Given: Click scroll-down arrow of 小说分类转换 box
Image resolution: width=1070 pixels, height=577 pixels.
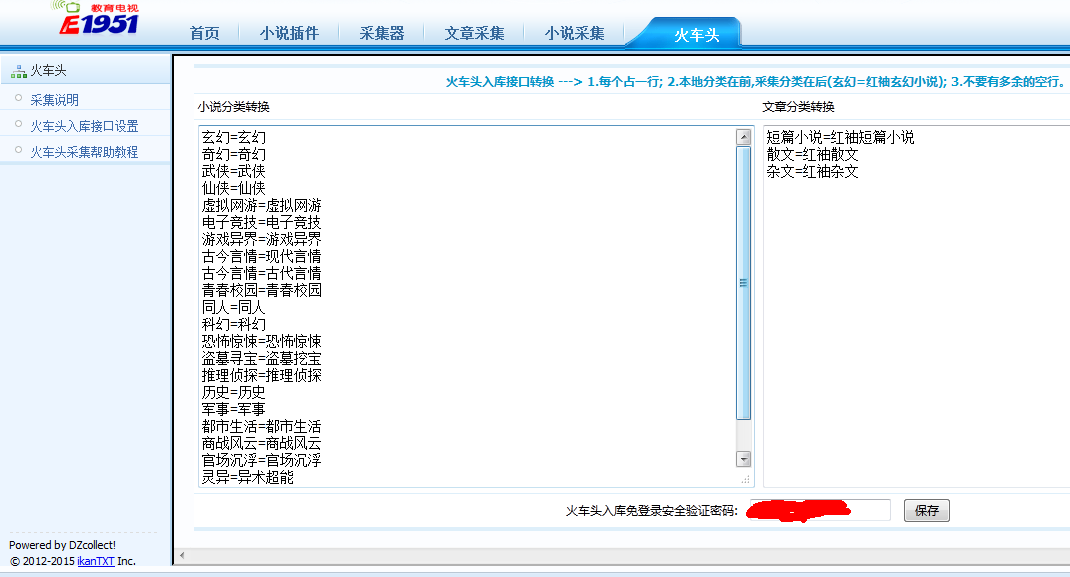Looking at the screenshot, I should point(744,459).
